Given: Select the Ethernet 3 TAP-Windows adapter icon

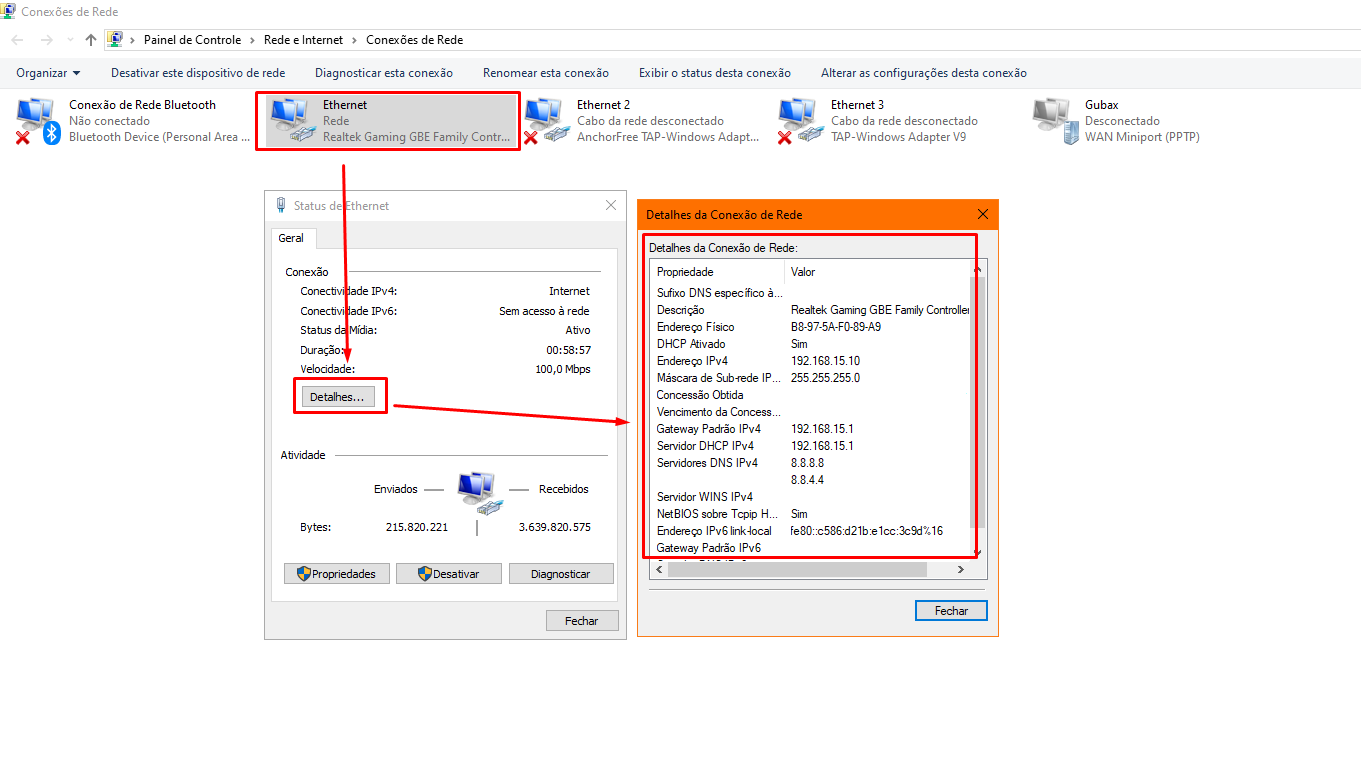Looking at the screenshot, I should tap(800, 121).
